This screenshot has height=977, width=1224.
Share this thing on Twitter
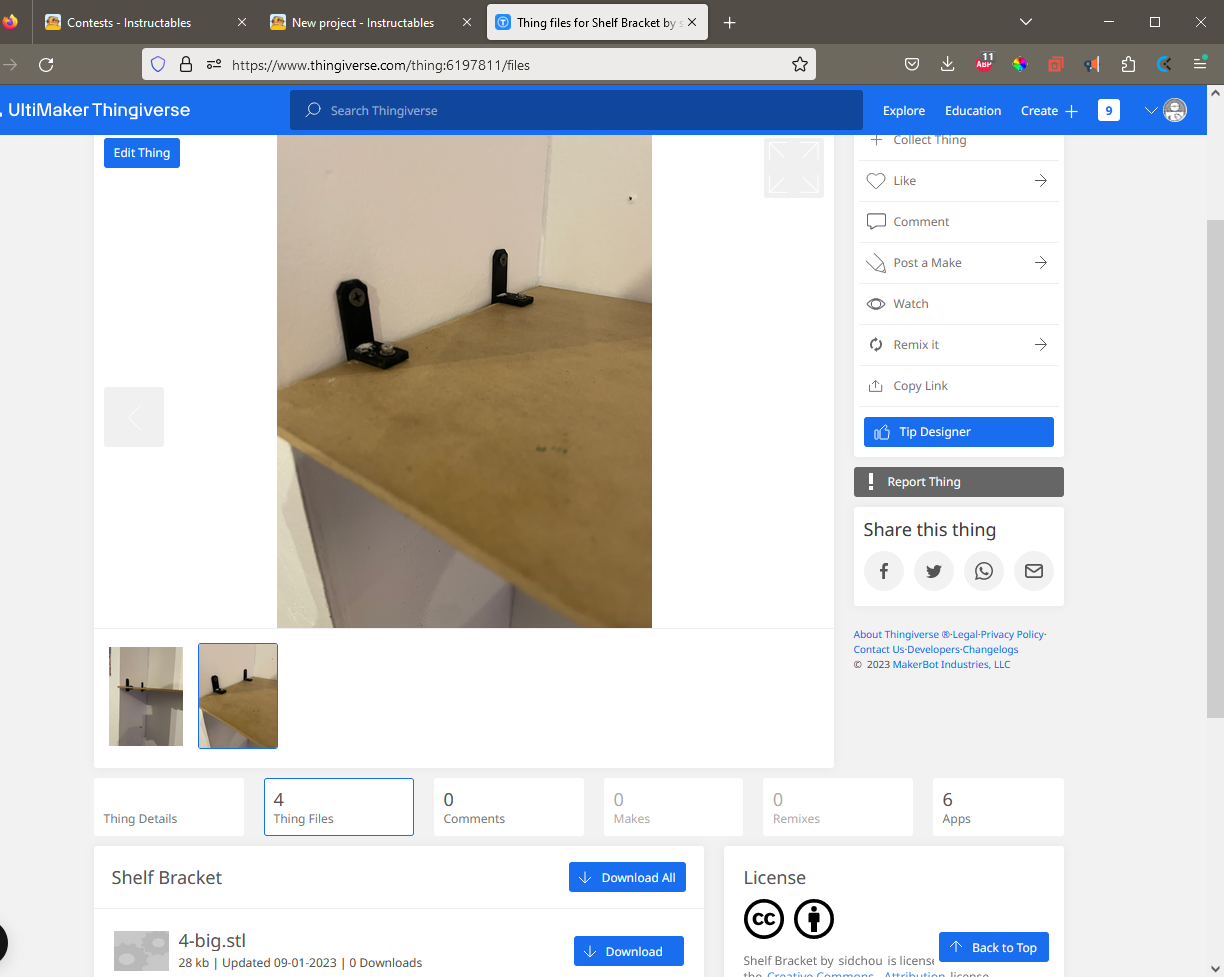934,571
